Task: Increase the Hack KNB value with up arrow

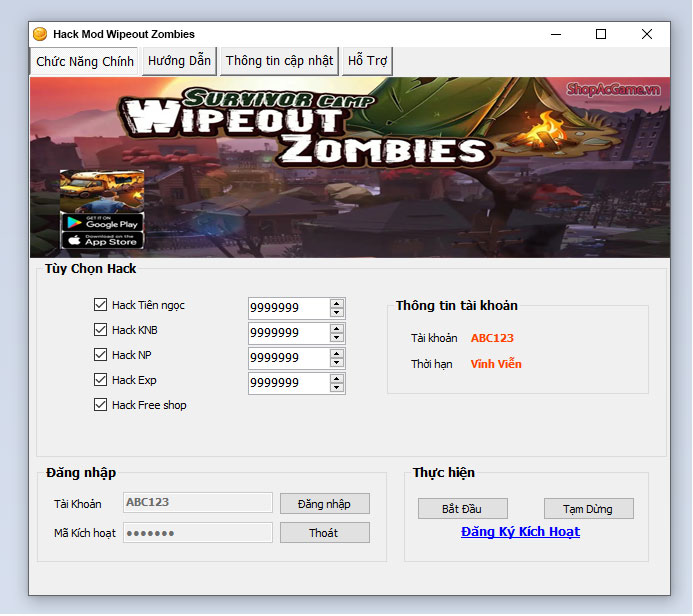Action: tap(337, 329)
